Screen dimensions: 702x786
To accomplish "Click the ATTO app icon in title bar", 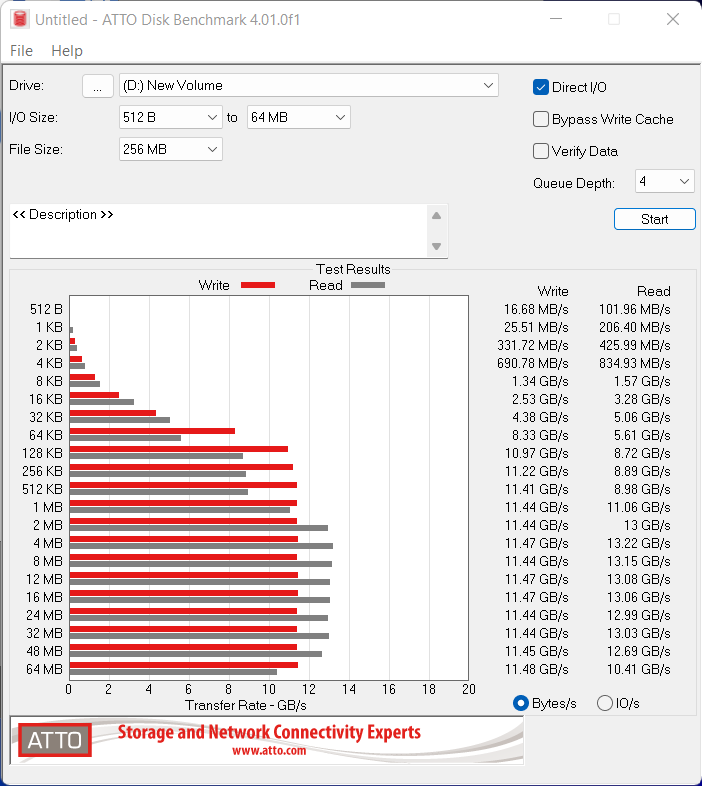I will point(17,19).
